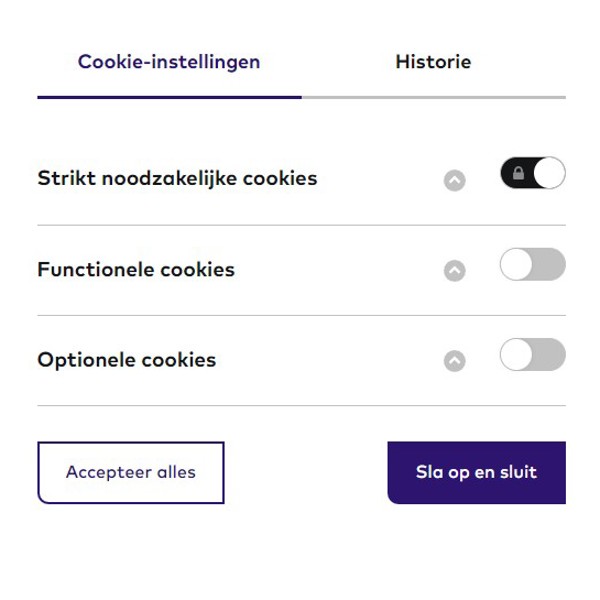Switch to the Historie tab
This screenshot has height=600, width=600.
[x=433, y=62]
